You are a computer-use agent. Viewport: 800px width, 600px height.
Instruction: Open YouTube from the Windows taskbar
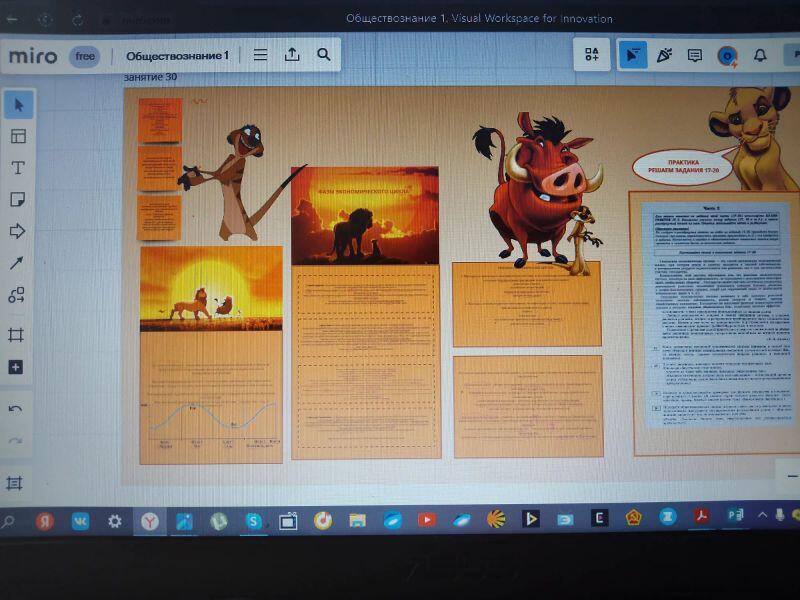point(427,520)
